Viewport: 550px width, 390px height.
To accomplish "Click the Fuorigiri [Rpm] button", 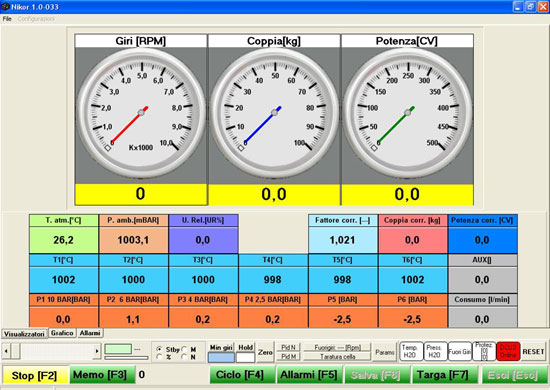I will coord(337,347).
